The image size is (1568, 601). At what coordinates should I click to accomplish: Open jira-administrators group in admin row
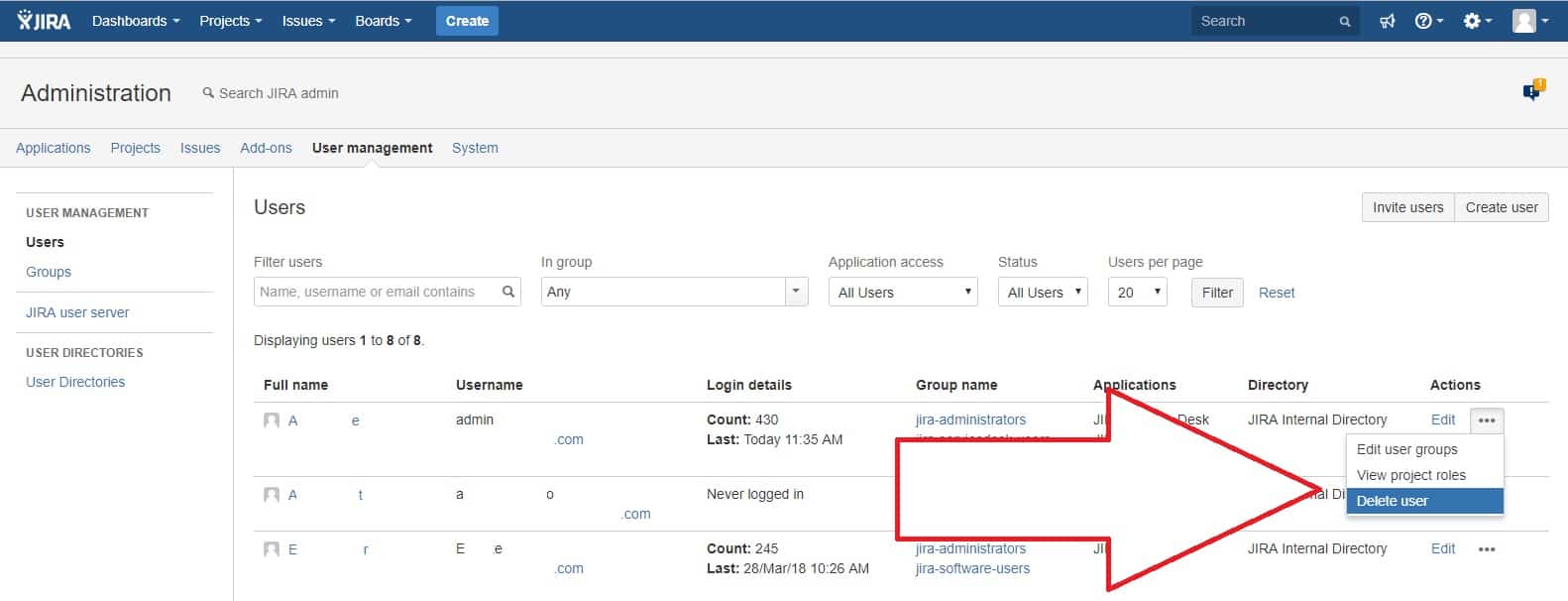(x=970, y=420)
